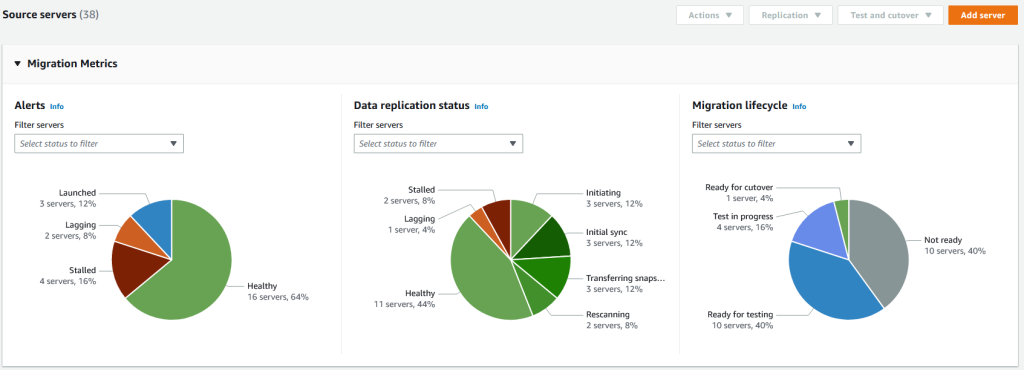The image size is (1024, 370).
Task: Click label 'Not ready 10 servers, 40%'
Action: pos(955,245)
